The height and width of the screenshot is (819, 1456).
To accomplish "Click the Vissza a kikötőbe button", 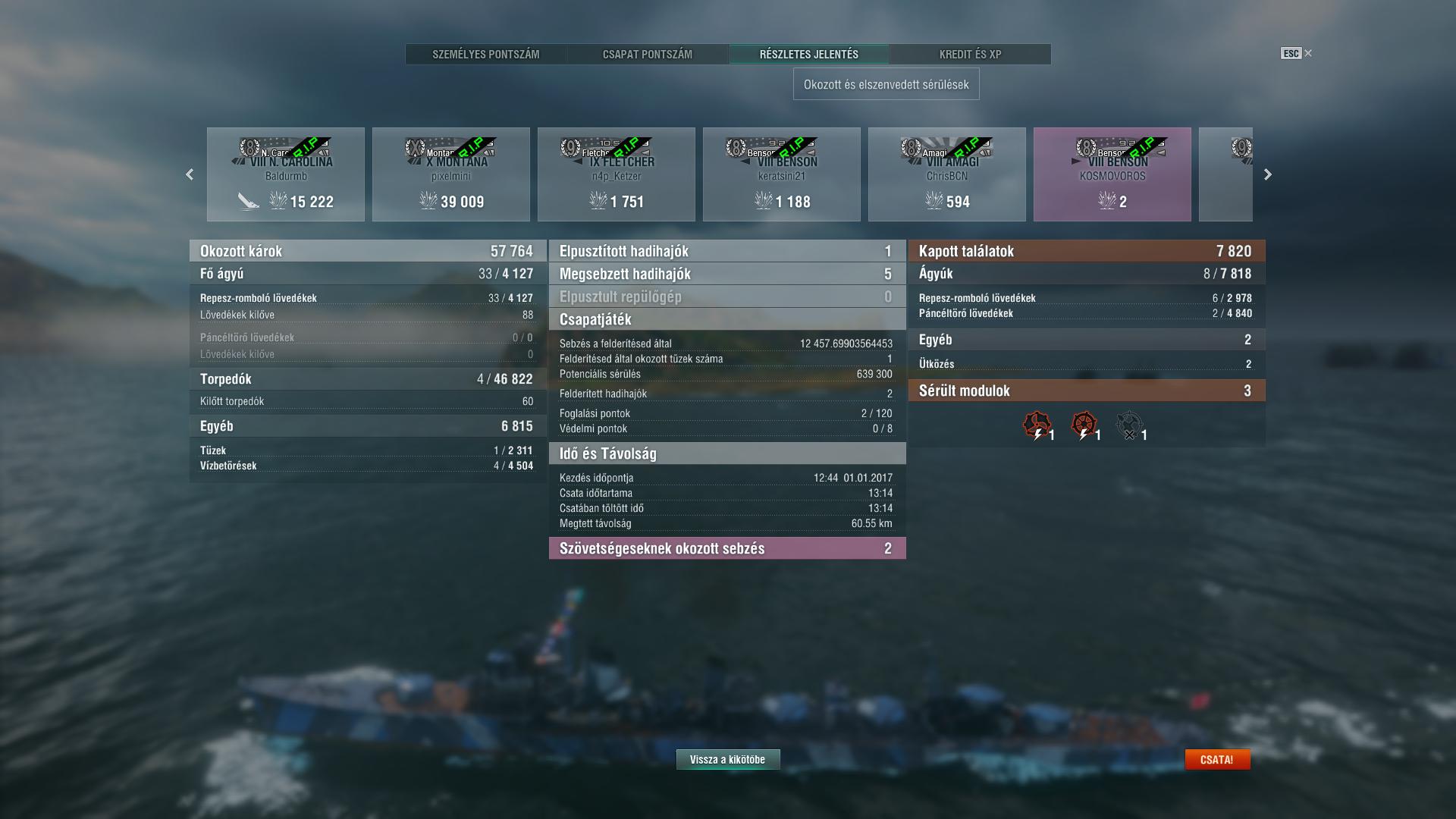I will point(728,759).
